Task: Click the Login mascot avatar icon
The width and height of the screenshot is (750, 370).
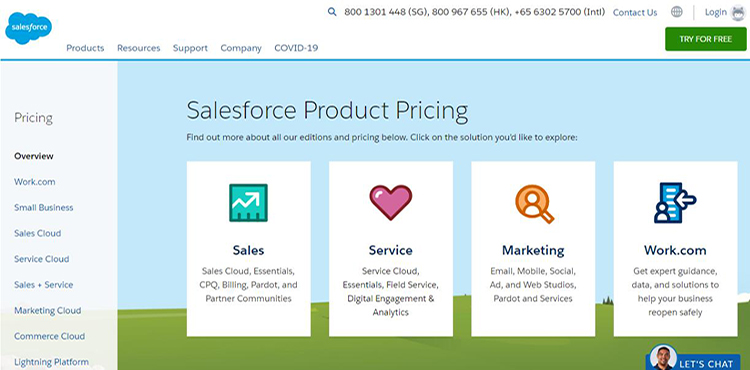Action: [738, 12]
